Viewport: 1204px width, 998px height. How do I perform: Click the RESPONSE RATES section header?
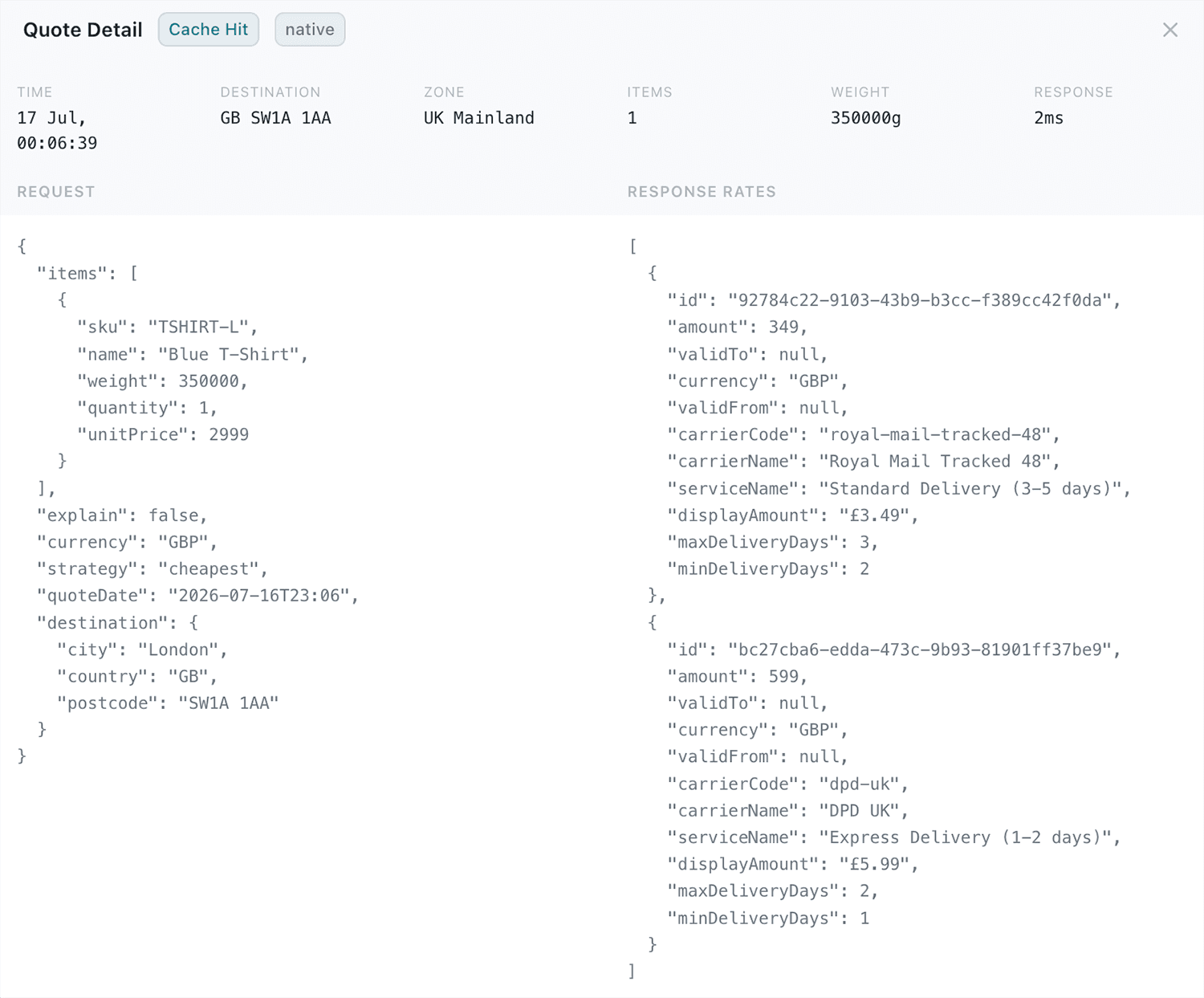coord(702,192)
